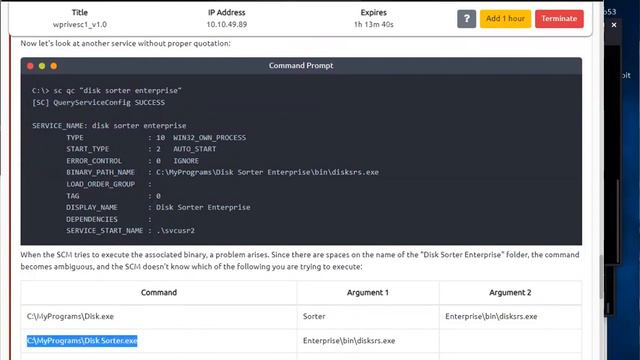The image size is (640, 360).
Task: Click the sentence about another service without quotation
Action: 125,43
